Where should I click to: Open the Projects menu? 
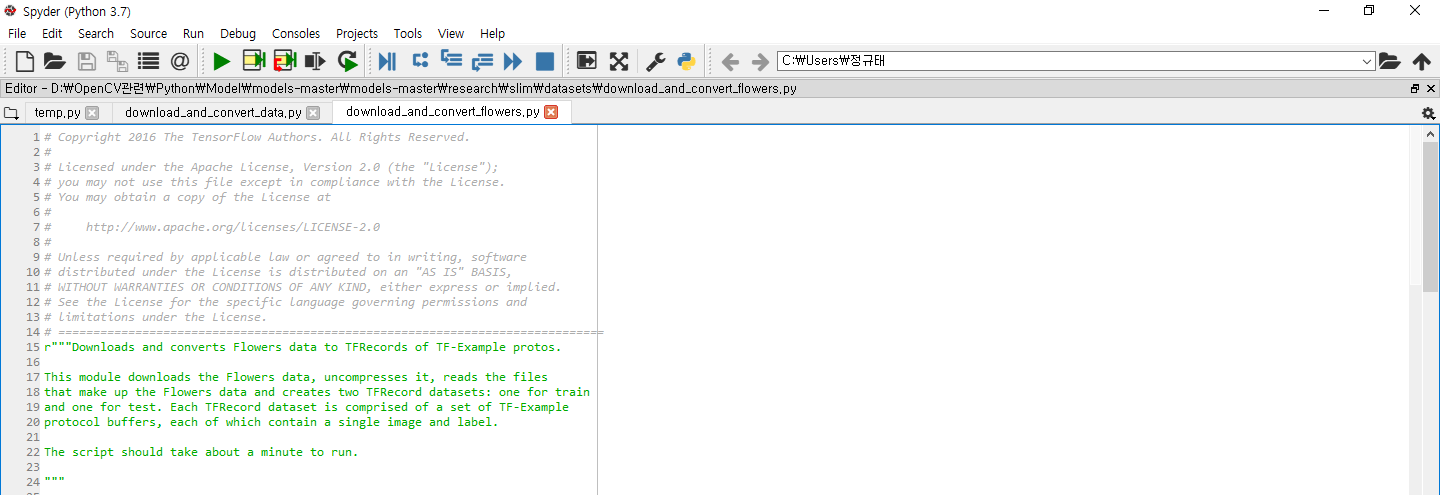357,33
